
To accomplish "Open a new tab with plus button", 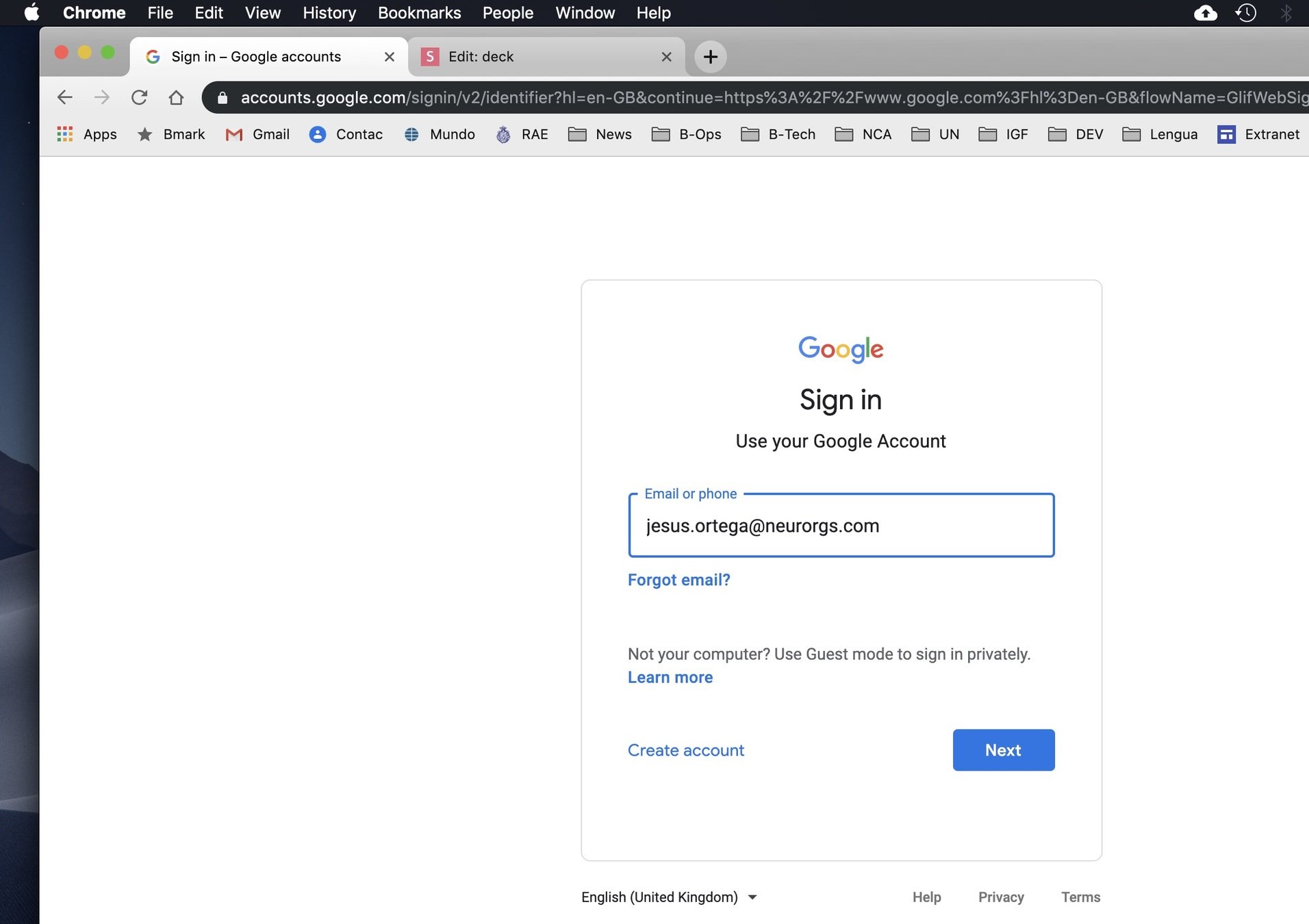I will click(711, 57).
